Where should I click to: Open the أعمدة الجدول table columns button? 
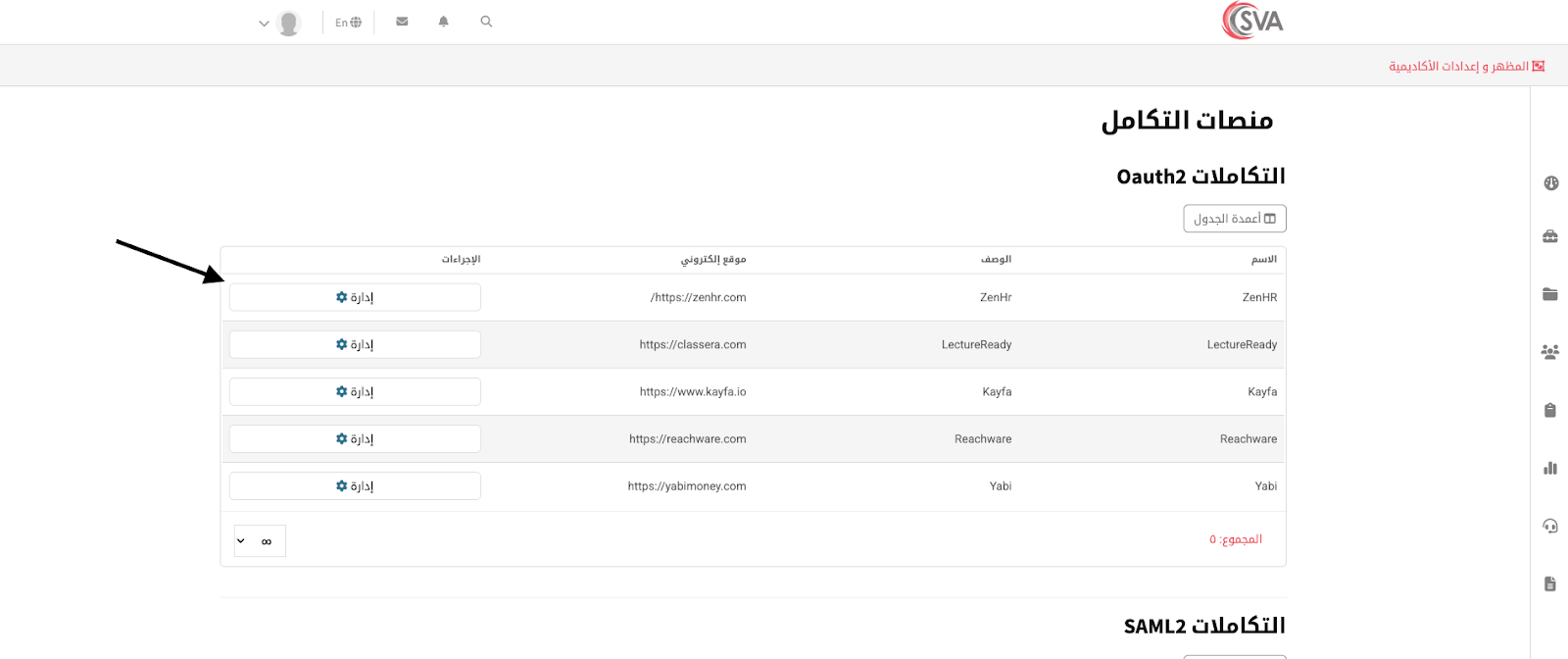point(1235,219)
